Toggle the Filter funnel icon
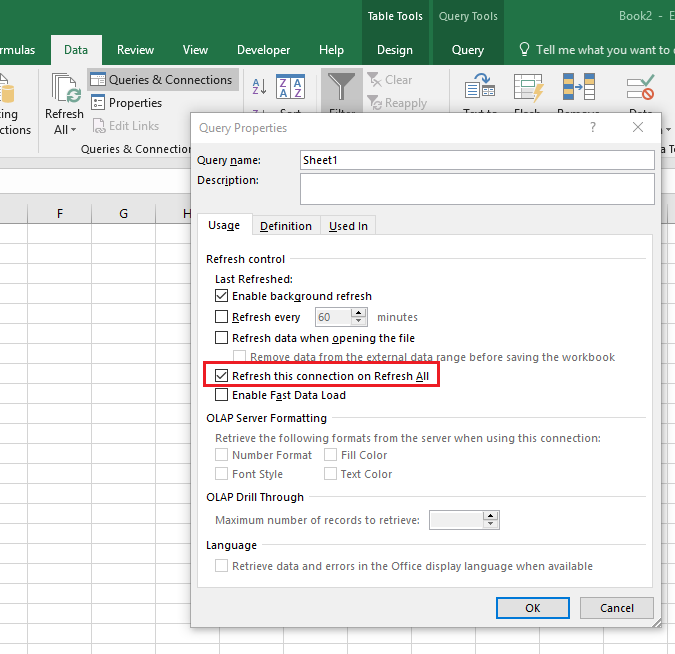The height and width of the screenshot is (654, 675). [x=342, y=87]
